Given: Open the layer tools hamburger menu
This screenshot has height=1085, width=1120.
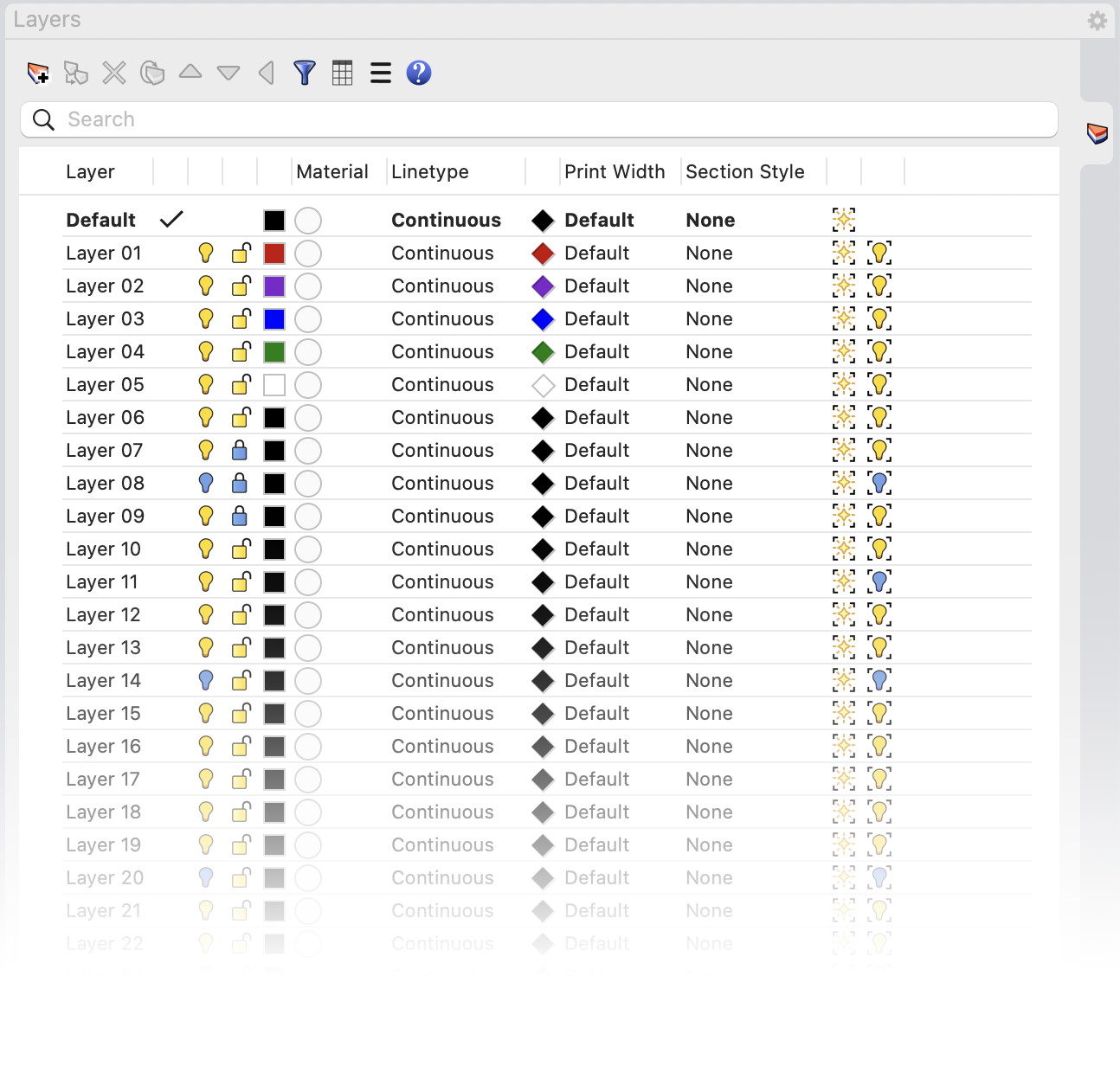Looking at the screenshot, I should 380,74.
